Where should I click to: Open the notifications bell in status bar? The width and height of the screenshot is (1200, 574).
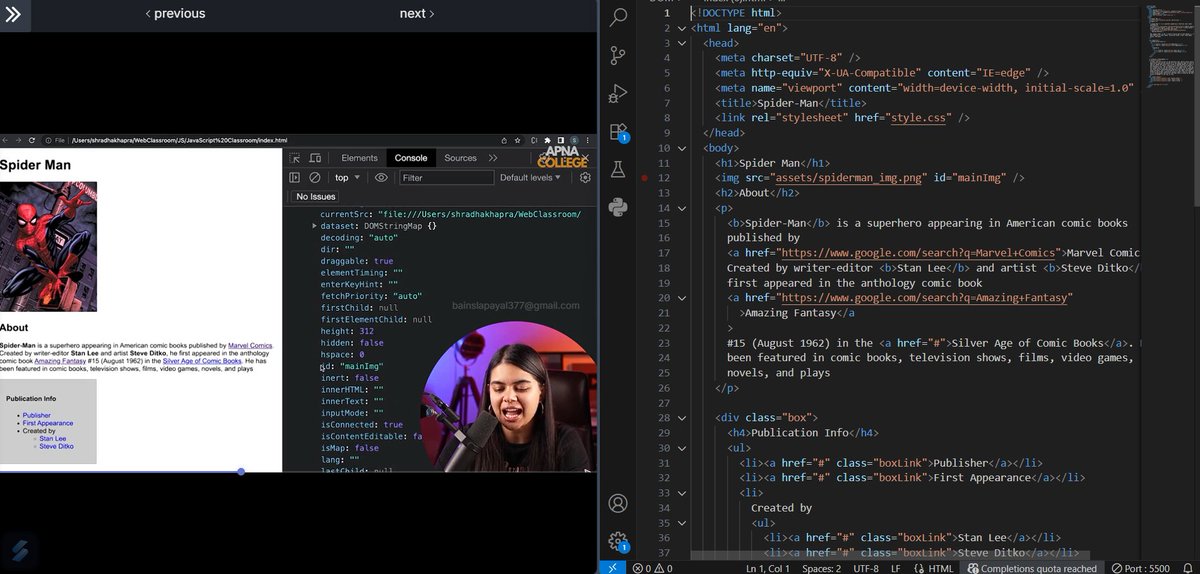(1186, 568)
